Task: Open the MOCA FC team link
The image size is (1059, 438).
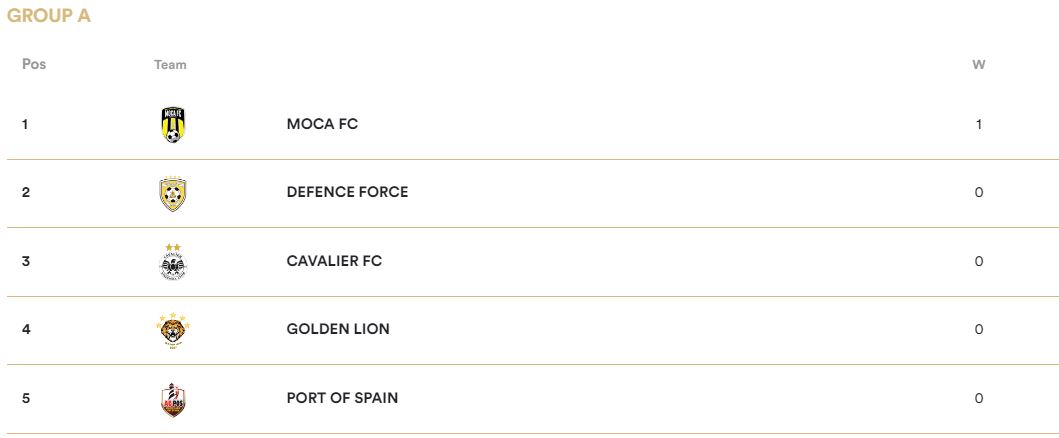Action: point(322,124)
